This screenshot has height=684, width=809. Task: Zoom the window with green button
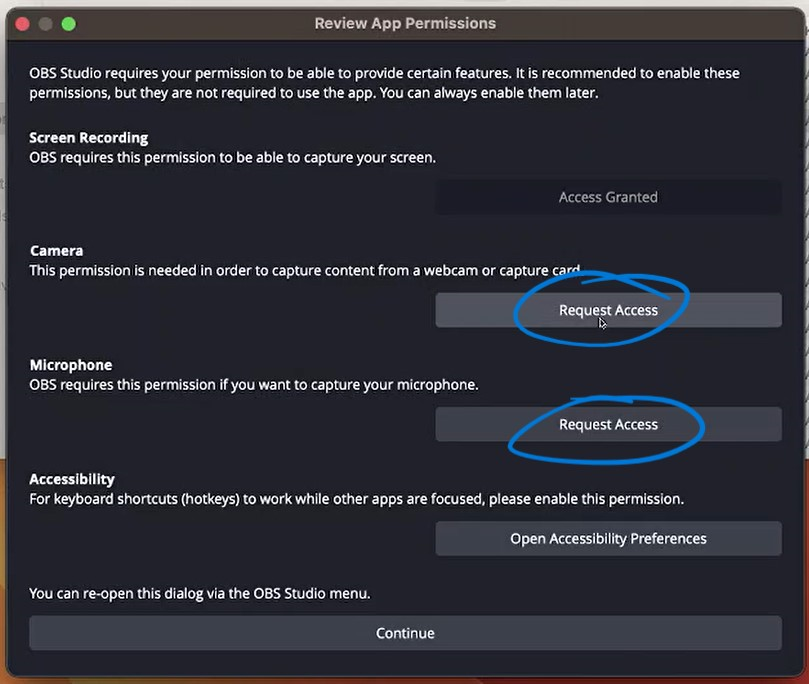click(x=69, y=24)
